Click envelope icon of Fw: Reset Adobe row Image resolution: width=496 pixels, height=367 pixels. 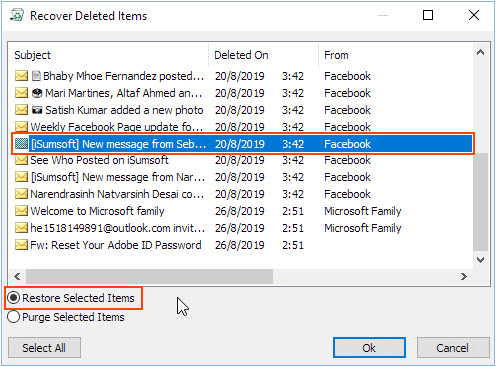coord(22,245)
